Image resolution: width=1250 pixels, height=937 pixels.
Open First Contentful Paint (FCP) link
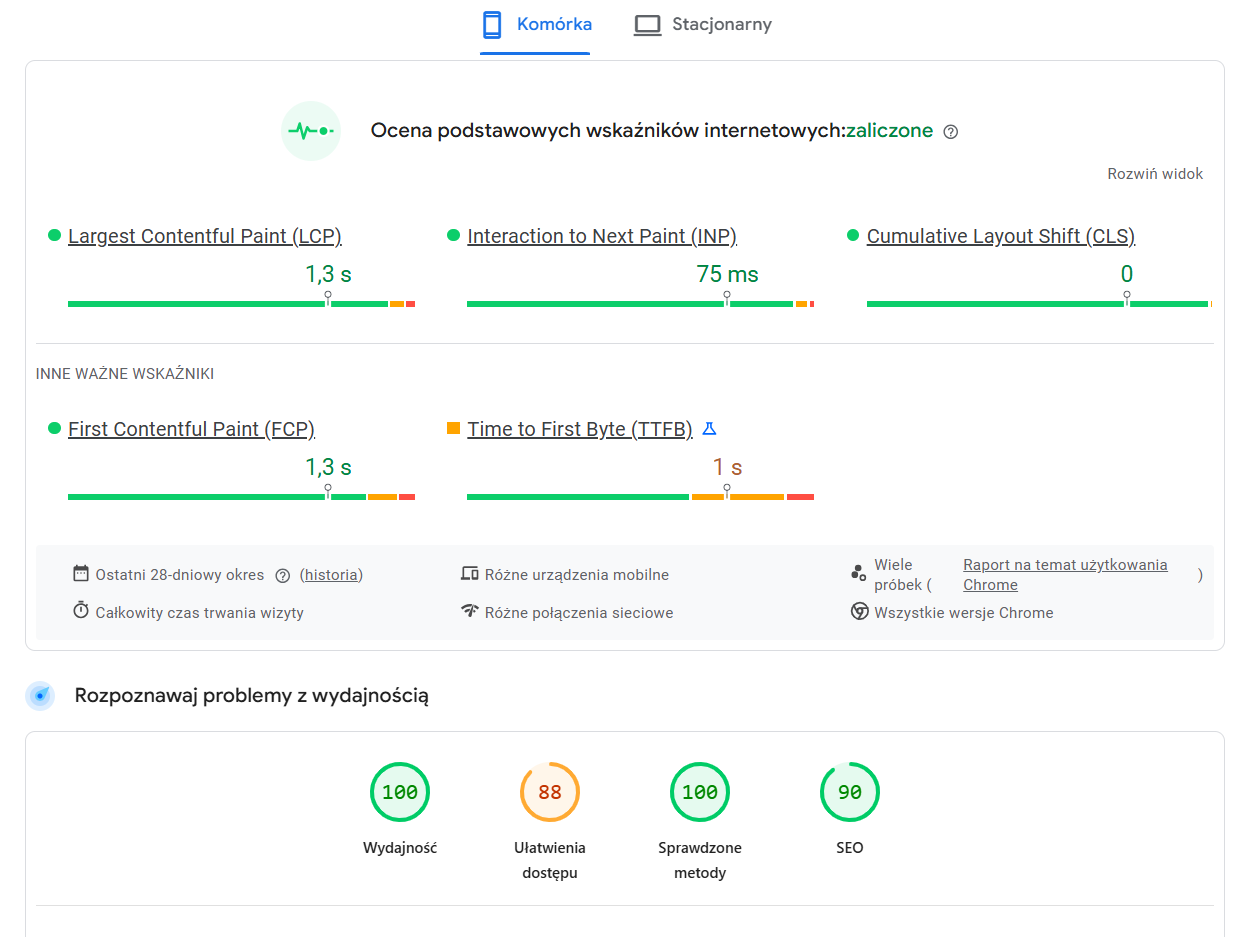click(191, 430)
